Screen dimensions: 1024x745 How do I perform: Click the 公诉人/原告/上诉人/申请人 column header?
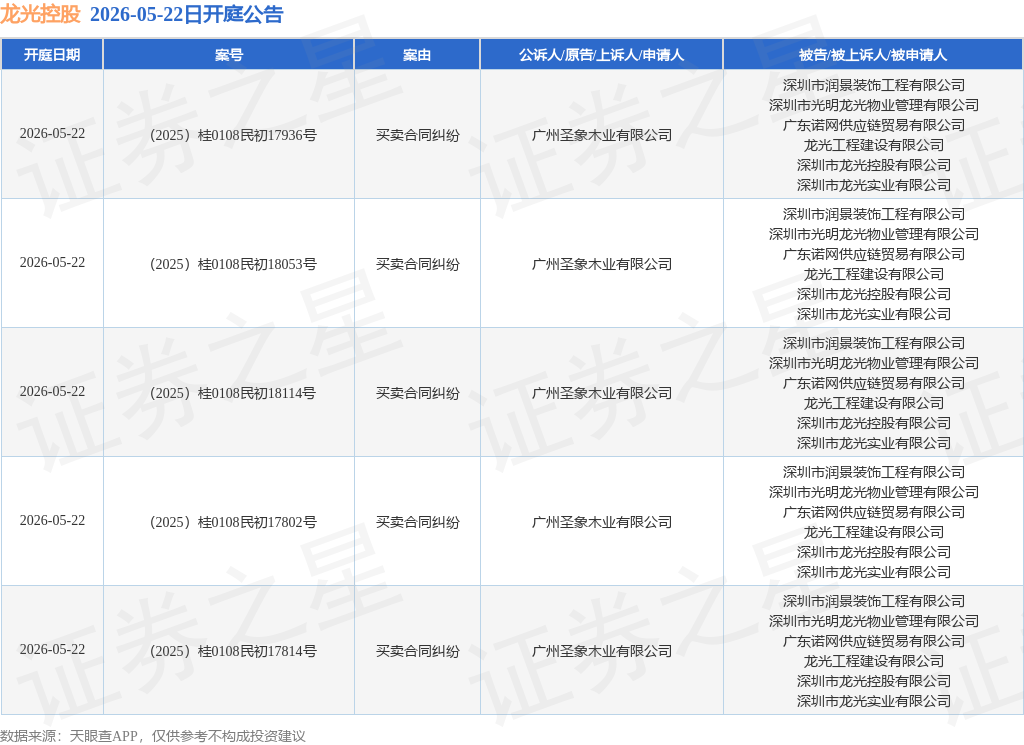[x=601, y=55]
